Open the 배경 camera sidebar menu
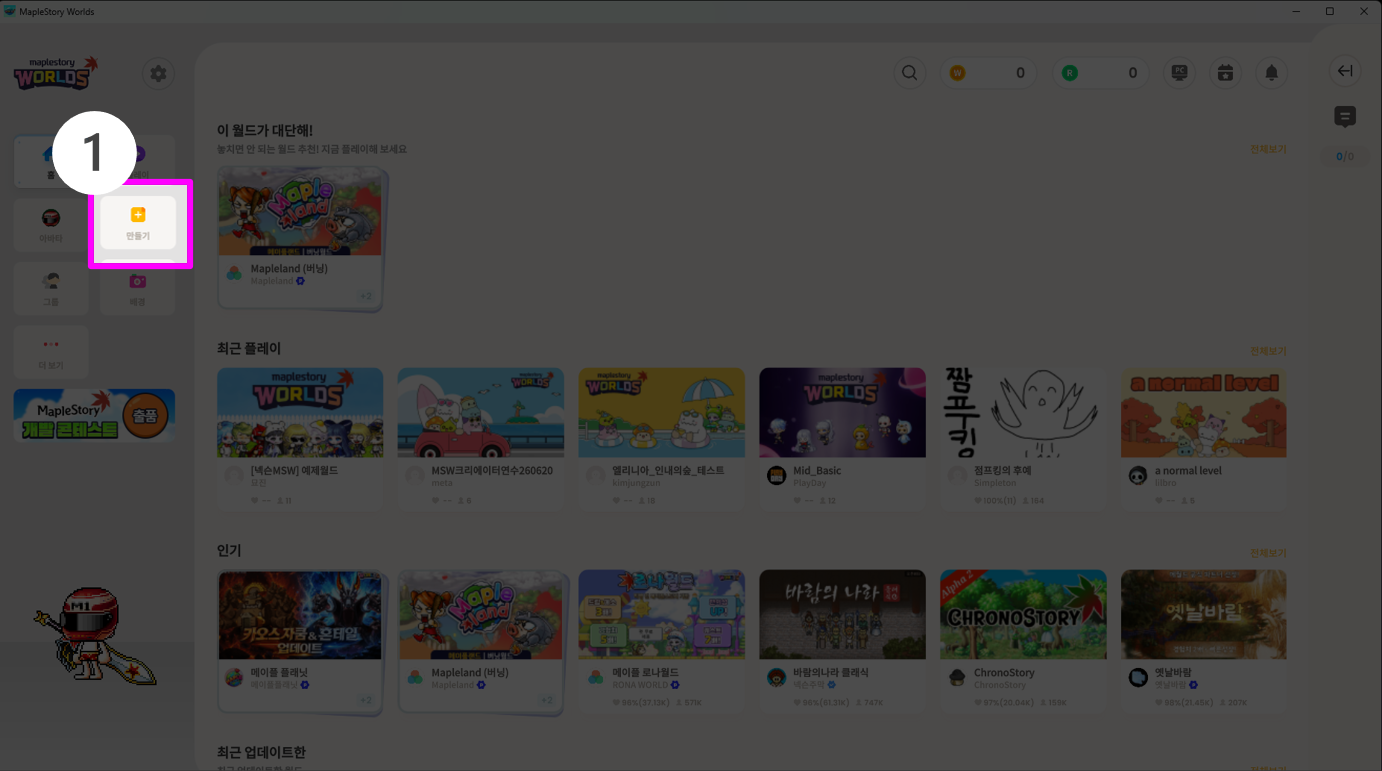Image resolution: width=1382 pixels, height=771 pixels. [x=138, y=288]
